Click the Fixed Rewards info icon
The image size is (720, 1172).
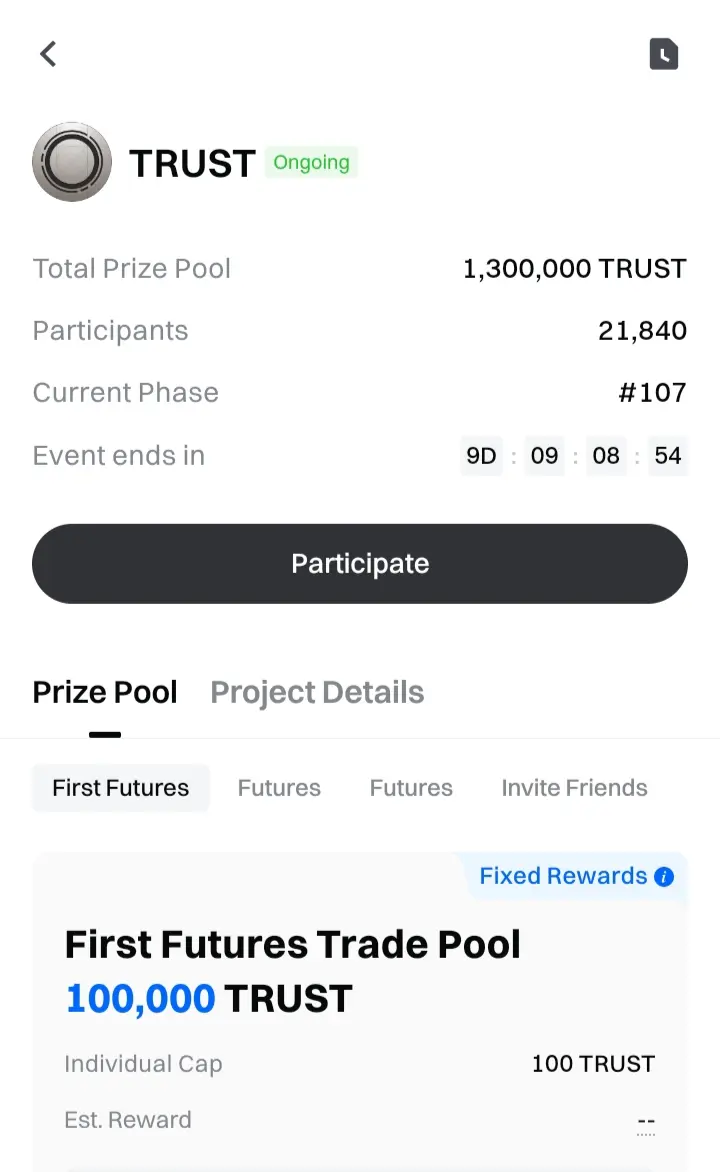(x=663, y=876)
